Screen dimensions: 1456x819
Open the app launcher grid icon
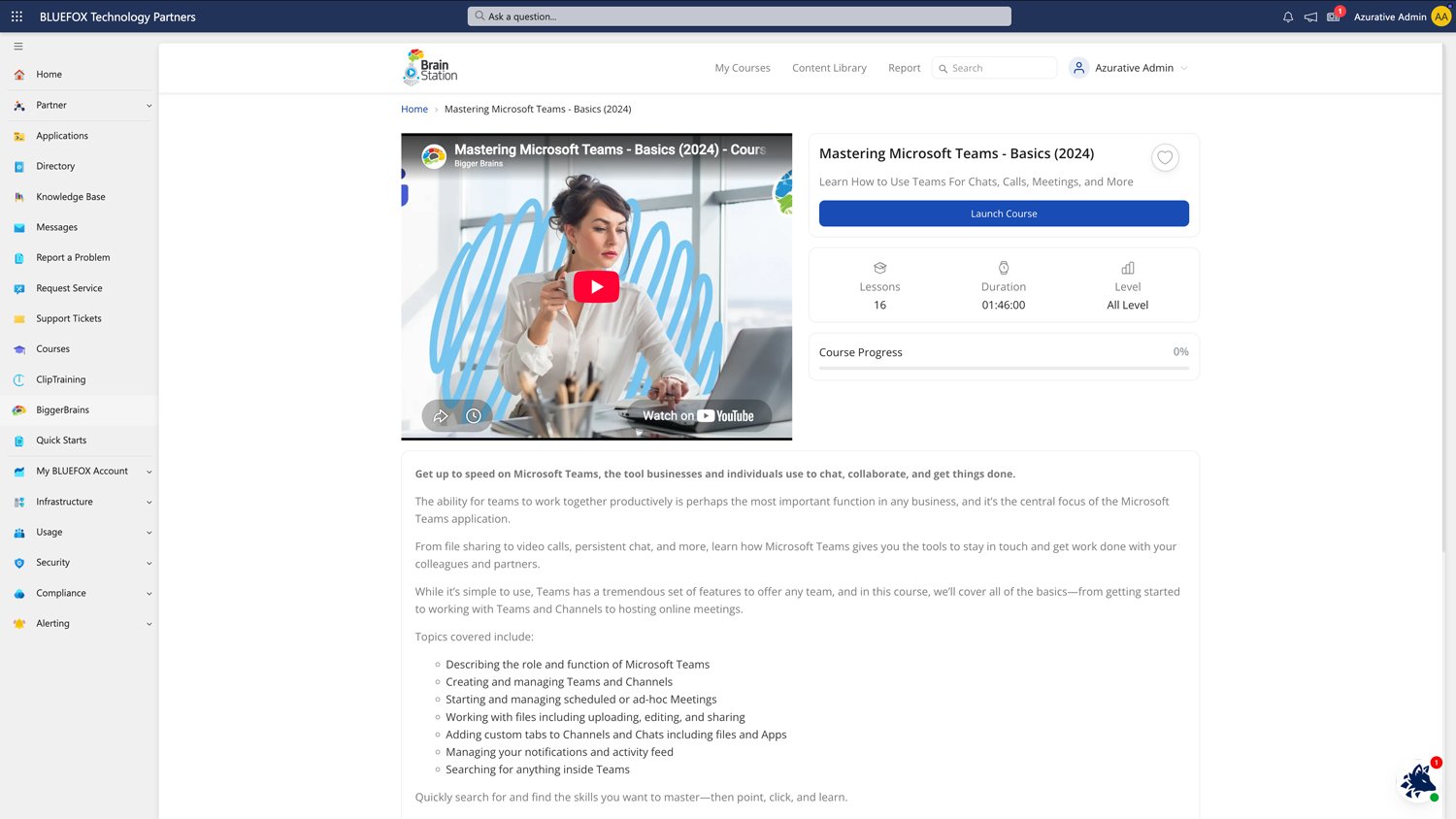point(17,16)
